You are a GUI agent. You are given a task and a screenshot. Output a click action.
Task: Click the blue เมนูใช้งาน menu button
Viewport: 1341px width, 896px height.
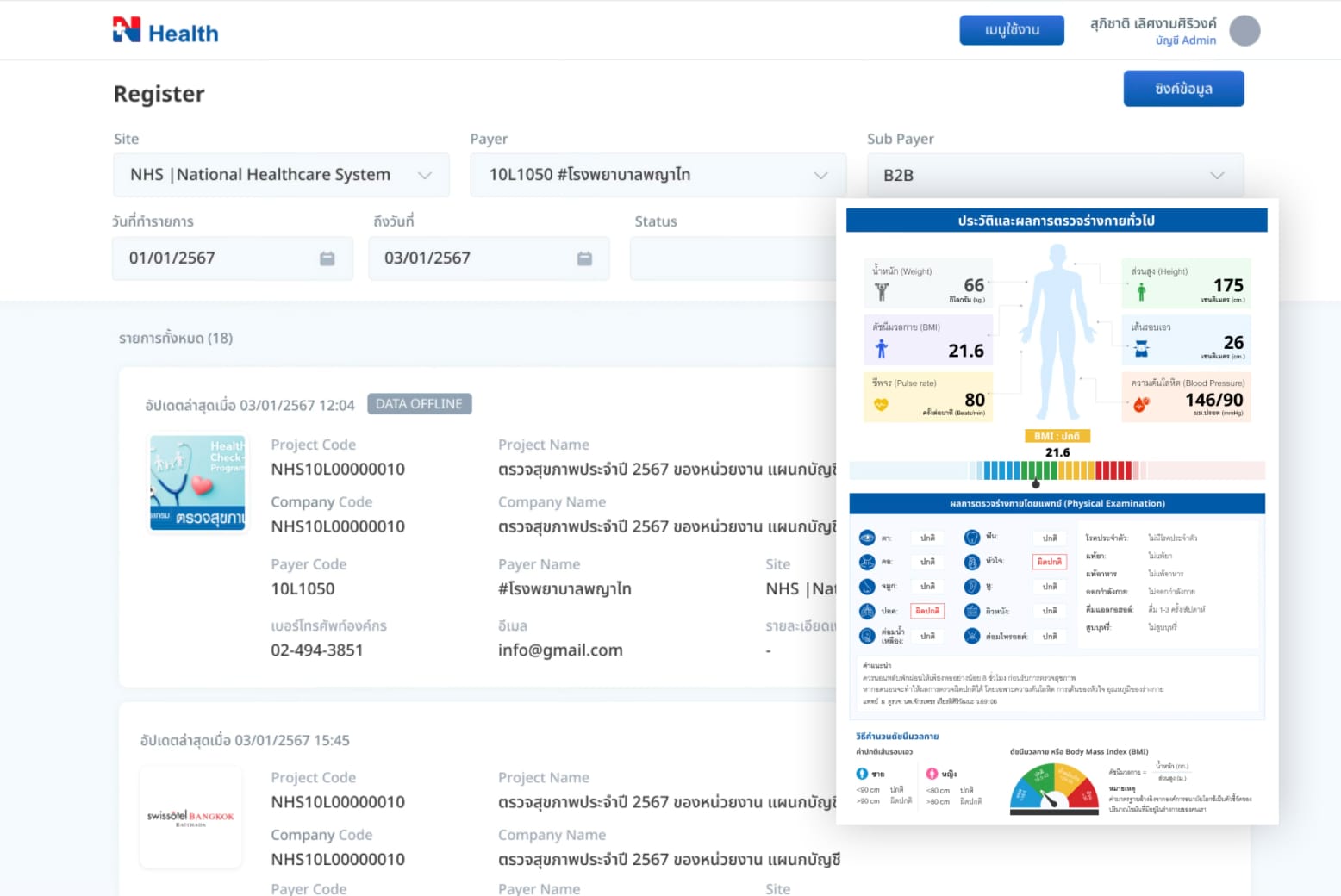1012,30
